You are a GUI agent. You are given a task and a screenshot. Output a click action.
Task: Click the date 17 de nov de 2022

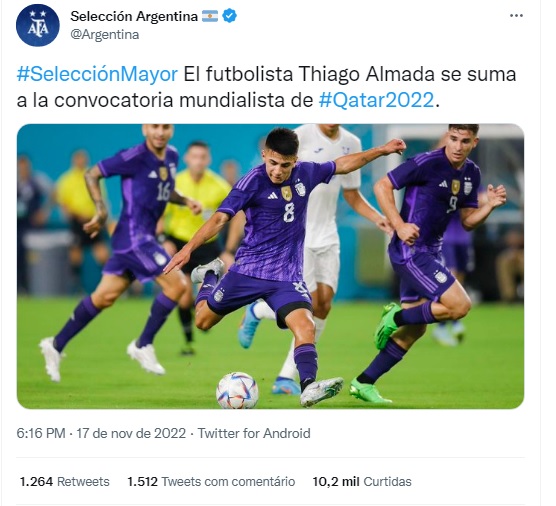131,433
